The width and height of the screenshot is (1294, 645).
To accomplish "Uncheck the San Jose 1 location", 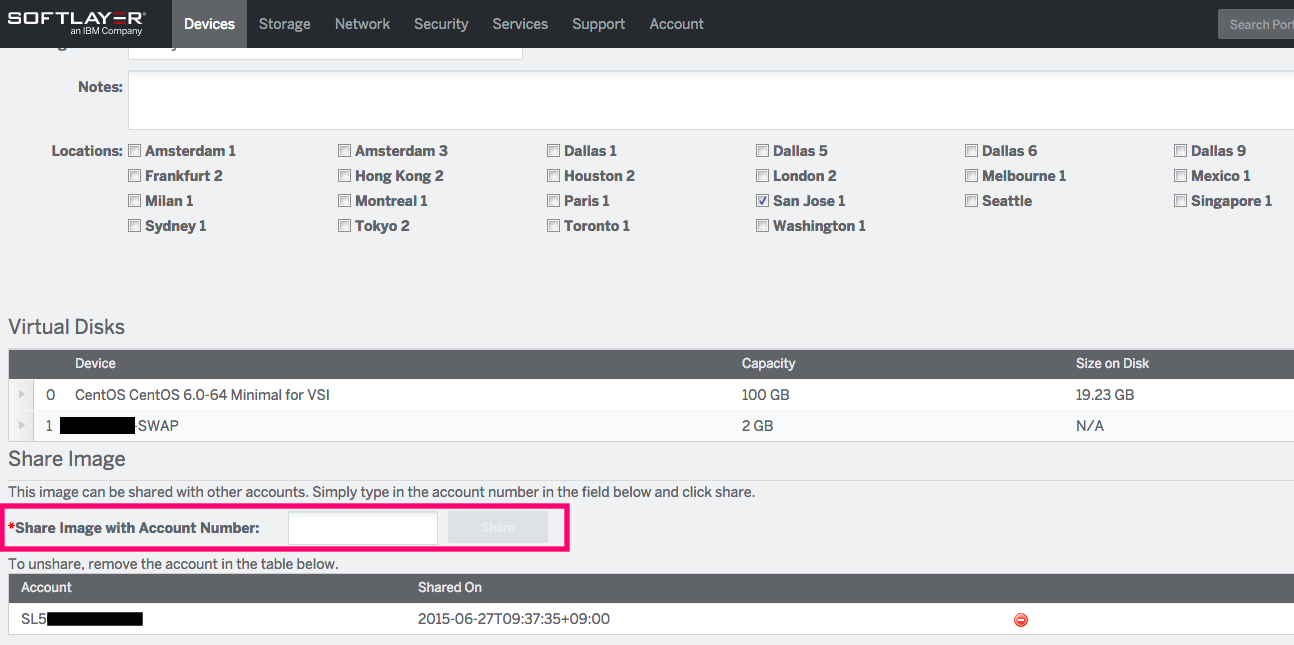I will (762, 200).
